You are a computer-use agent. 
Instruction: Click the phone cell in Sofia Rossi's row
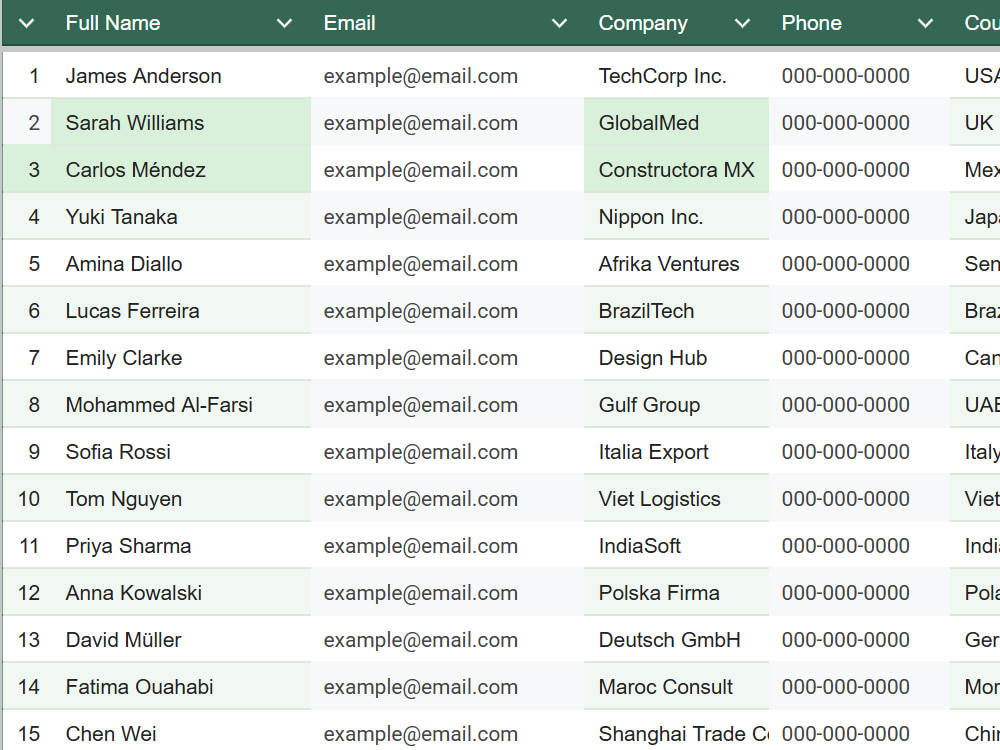[859, 452]
